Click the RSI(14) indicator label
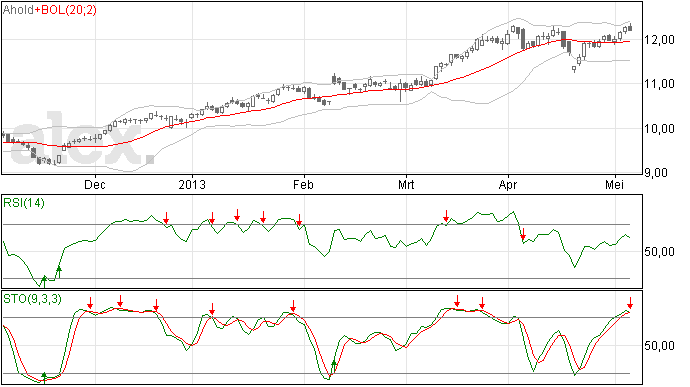The width and height of the screenshot is (690, 387). (x=24, y=203)
